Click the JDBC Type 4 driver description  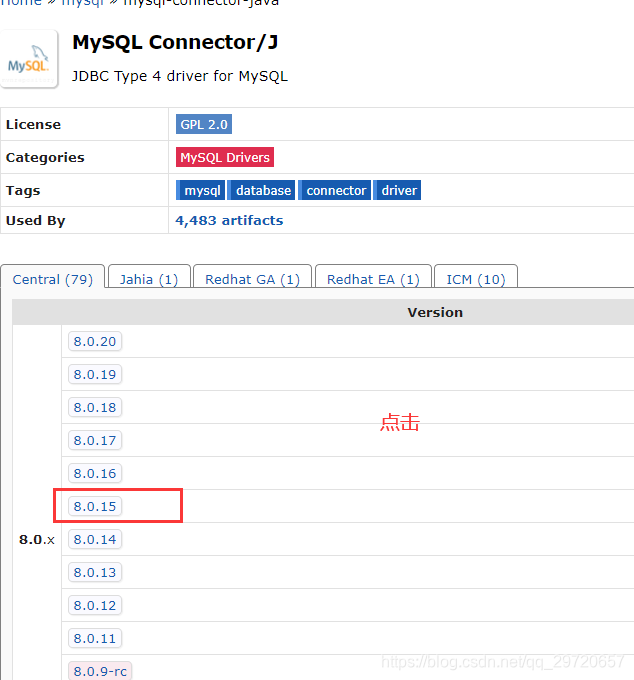(180, 76)
